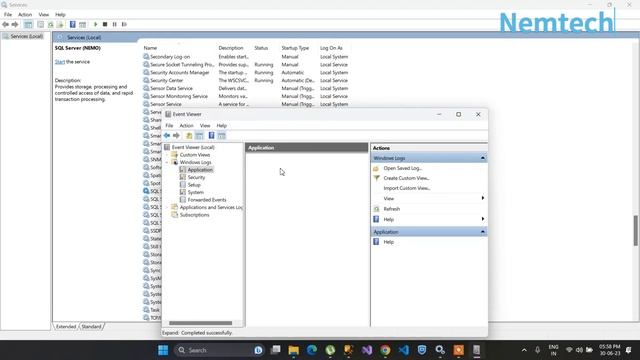This screenshot has height=360, width=640.
Task: Open Help menu in Event Viewer
Action: 222,126
